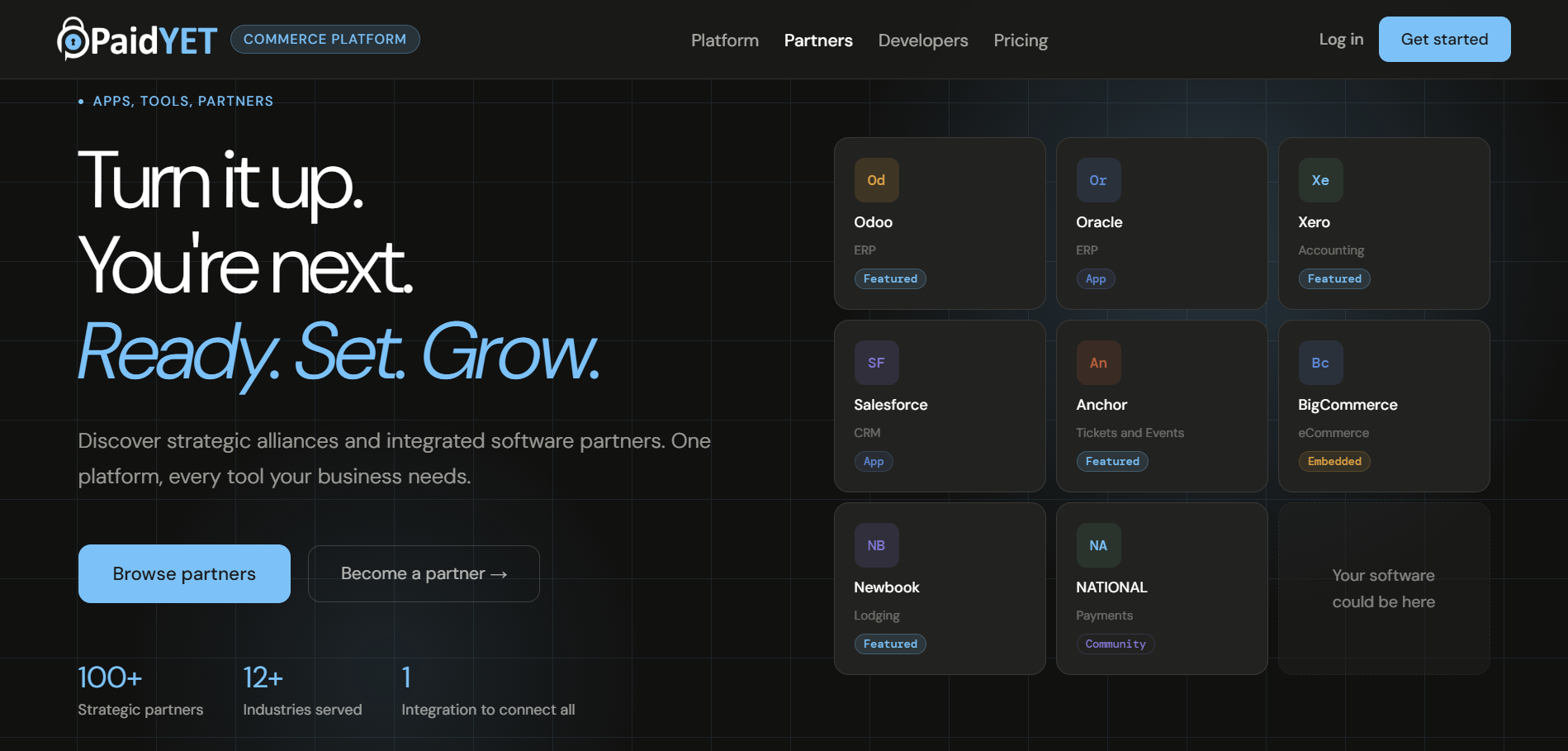Click the Featured tag on Newbook card
The image size is (1568, 751).
890,644
